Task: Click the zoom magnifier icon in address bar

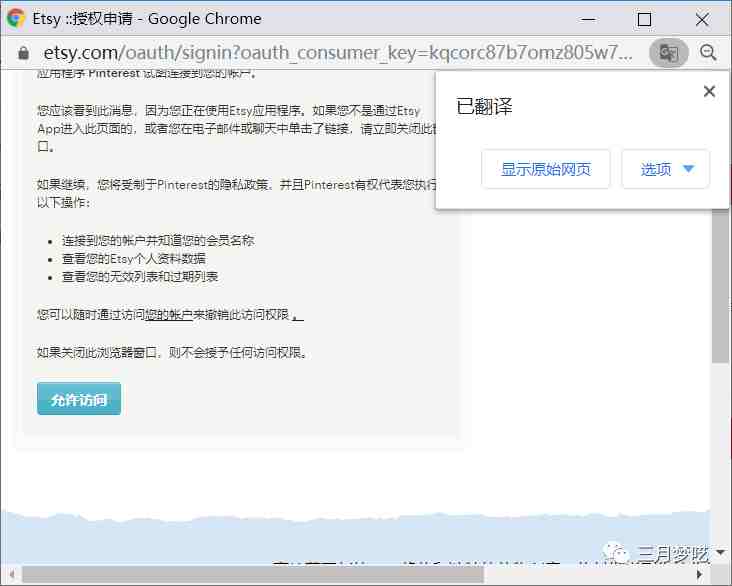Action: [x=708, y=53]
